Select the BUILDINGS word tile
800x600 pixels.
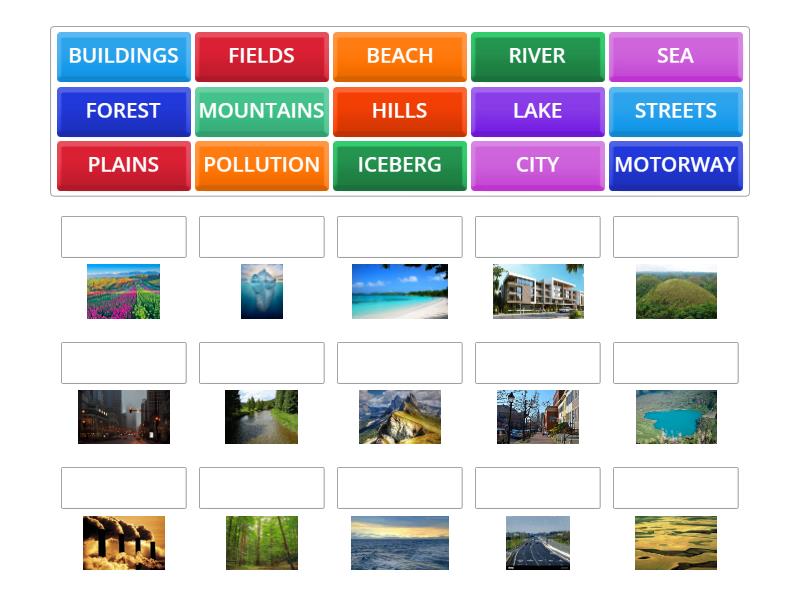point(123,56)
